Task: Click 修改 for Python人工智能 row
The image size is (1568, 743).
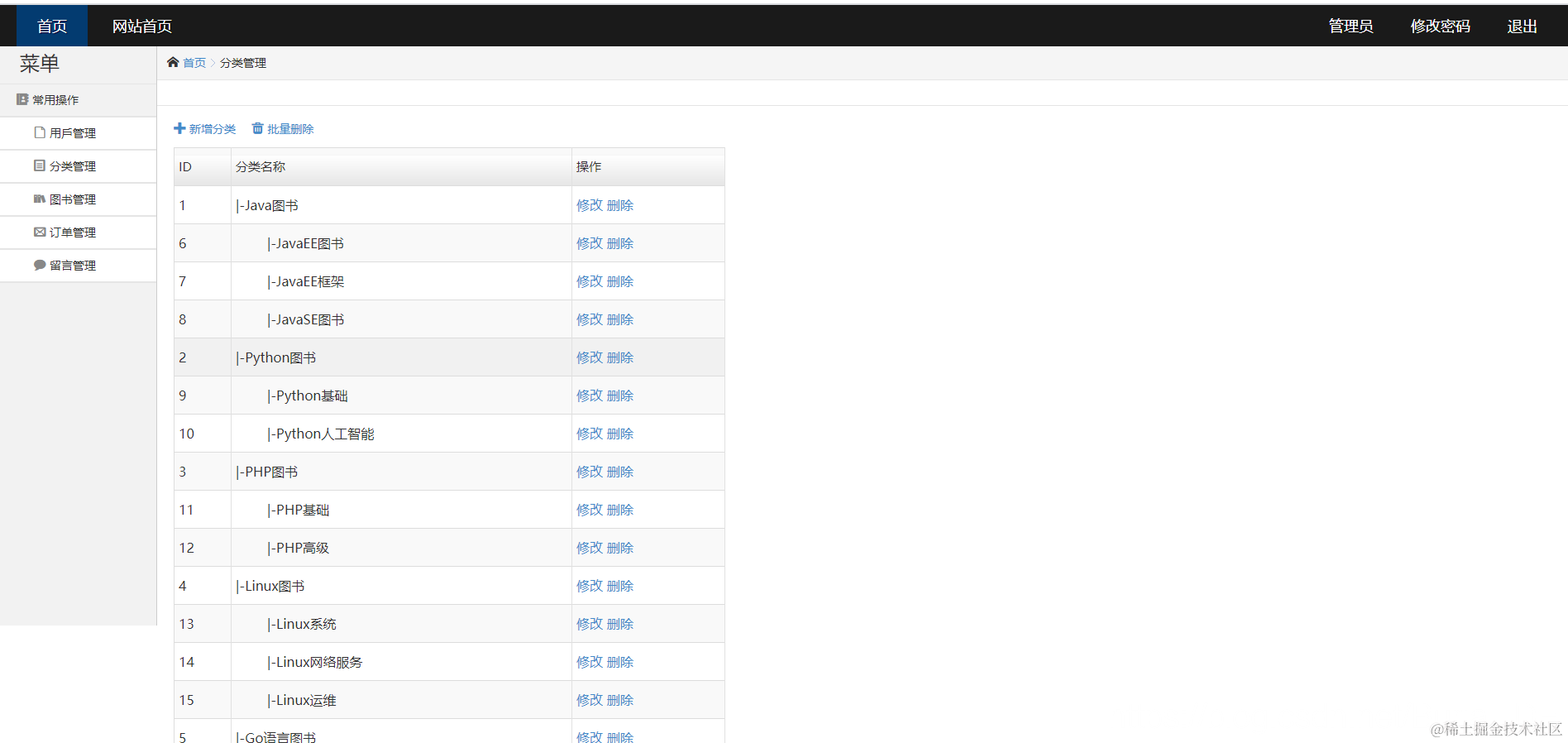Action: 590,434
